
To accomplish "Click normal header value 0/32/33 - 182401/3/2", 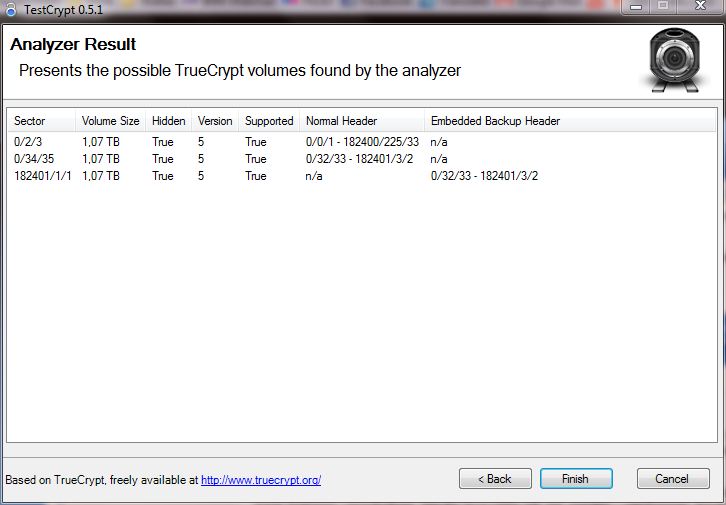I will tap(359, 159).
